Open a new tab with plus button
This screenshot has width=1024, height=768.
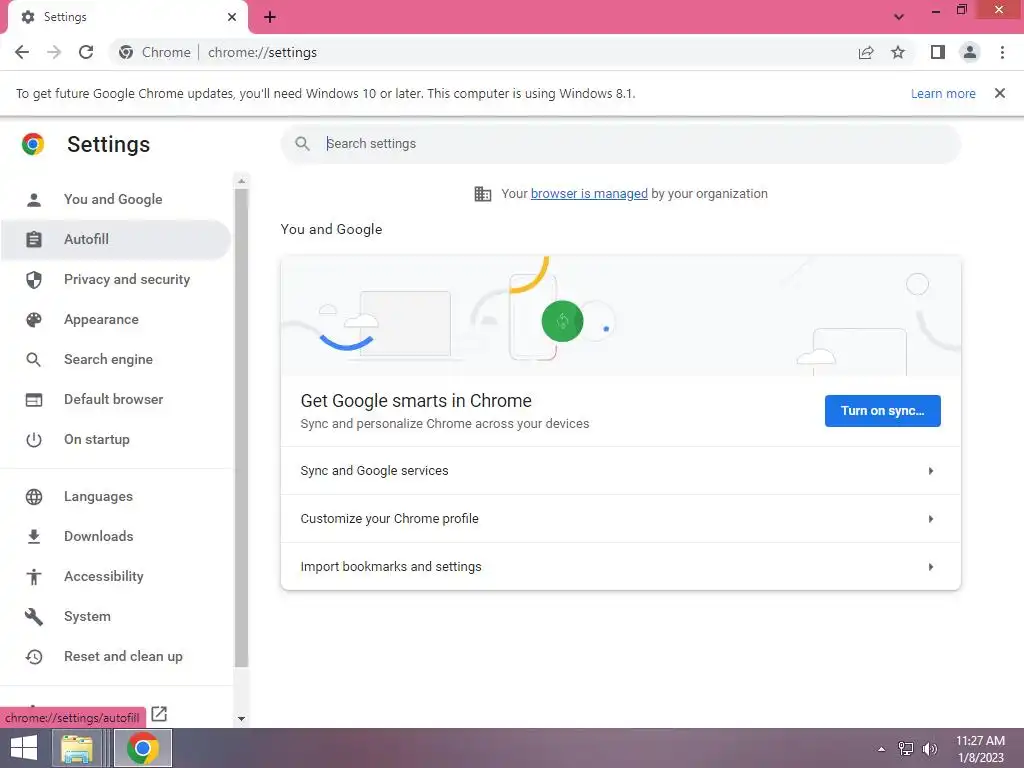270,17
